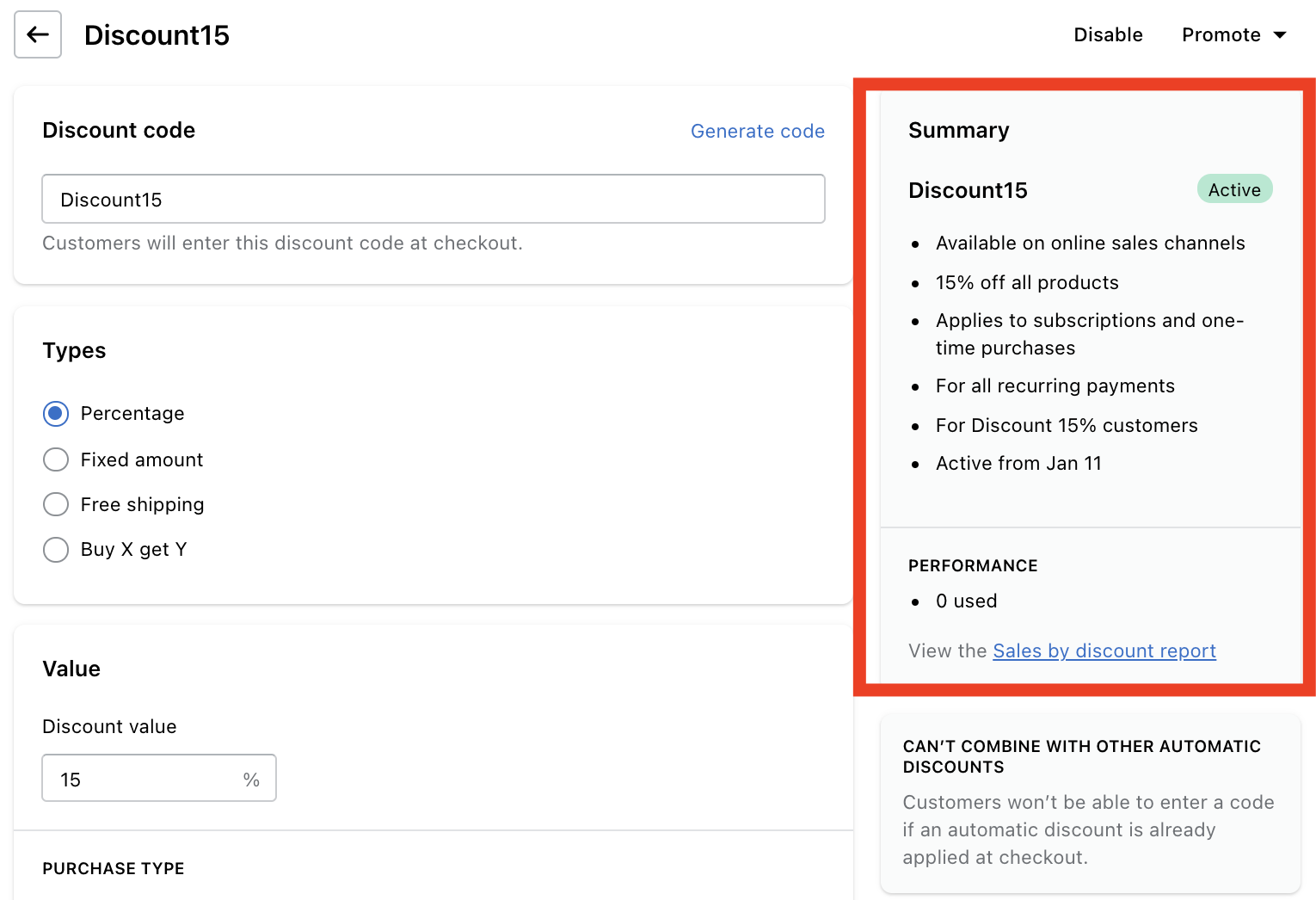Viewport: 1316px width, 900px height.
Task: Focus the Discount code text field
Action: click(433, 200)
